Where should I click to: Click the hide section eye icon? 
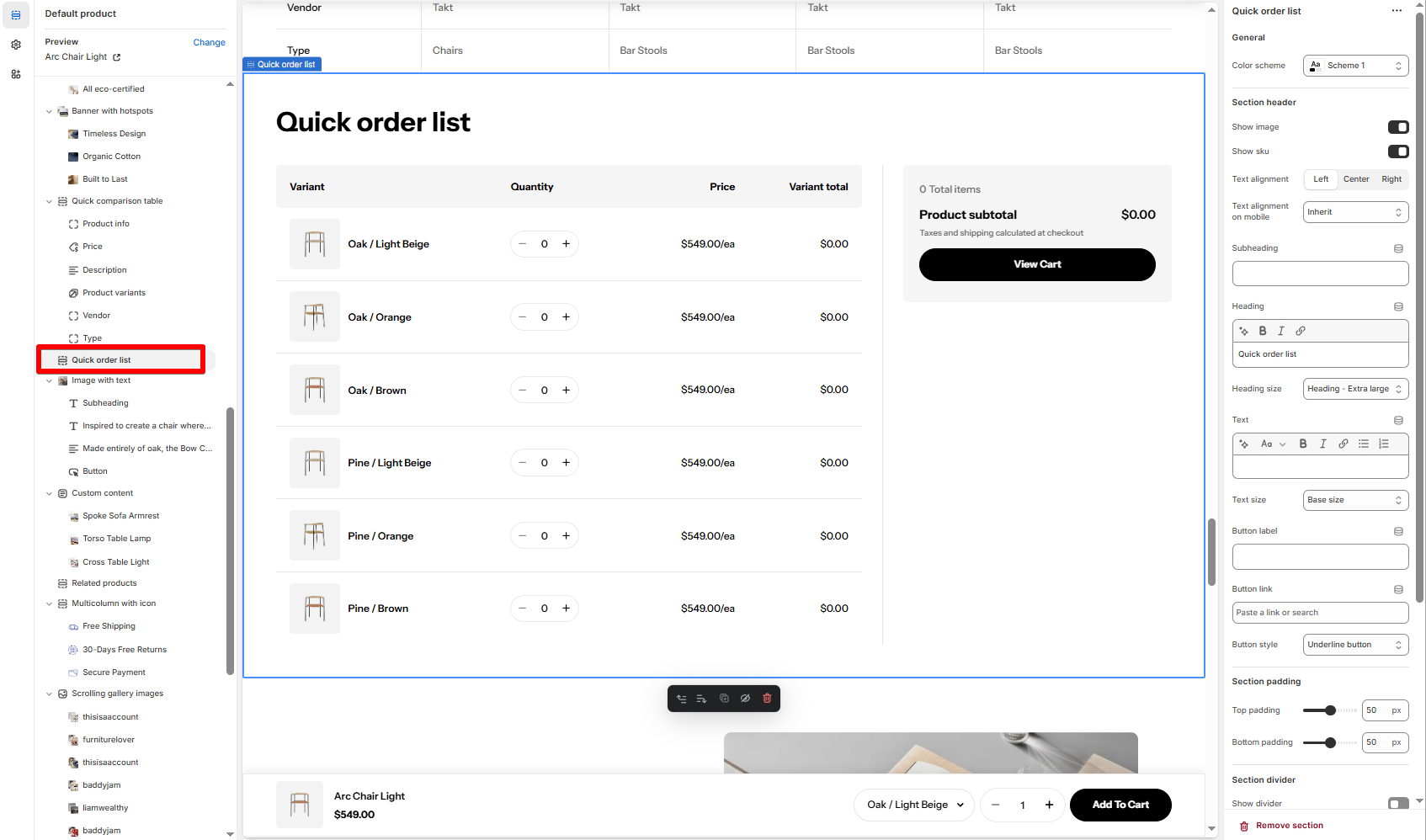pyautogui.click(x=745, y=699)
